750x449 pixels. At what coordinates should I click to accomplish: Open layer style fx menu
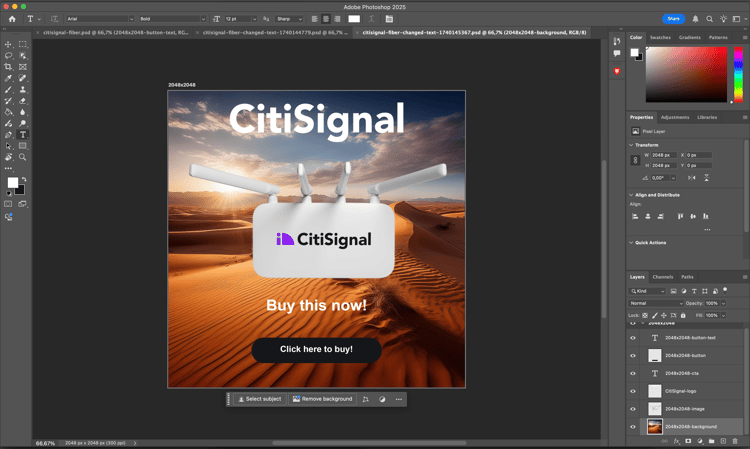coord(676,441)
